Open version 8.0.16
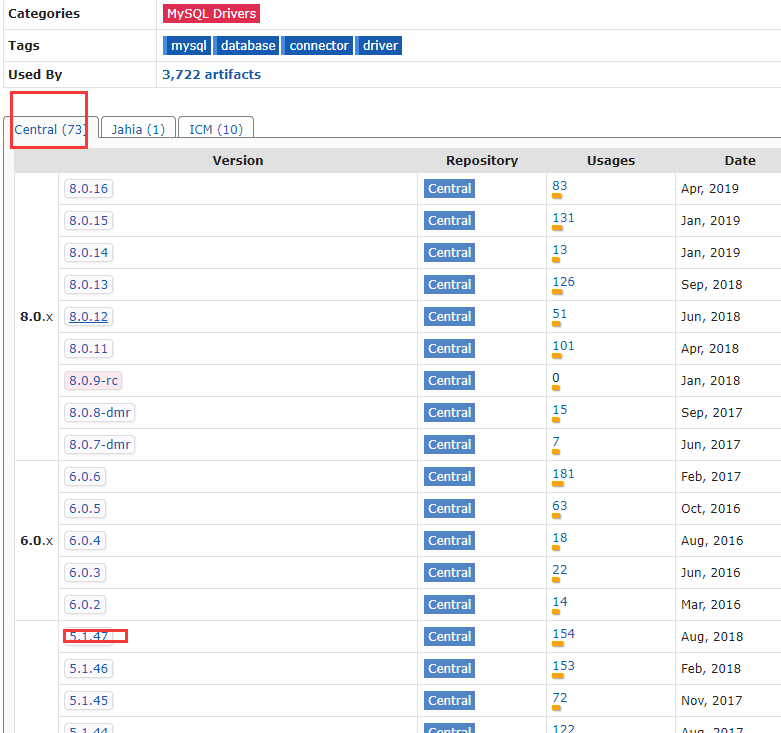Image resolution: width=781 pixels, height=733 pixels. [88, 189]
